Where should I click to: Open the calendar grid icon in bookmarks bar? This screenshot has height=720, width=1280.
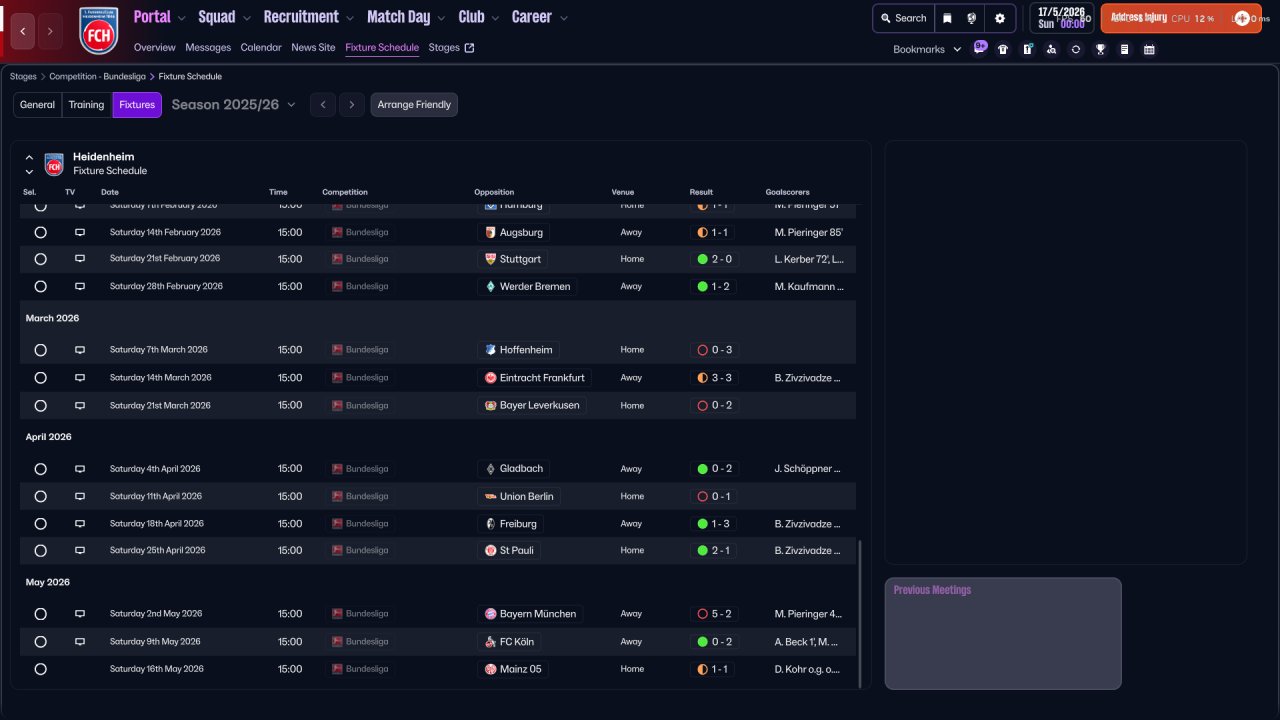tap(1149, 49)
